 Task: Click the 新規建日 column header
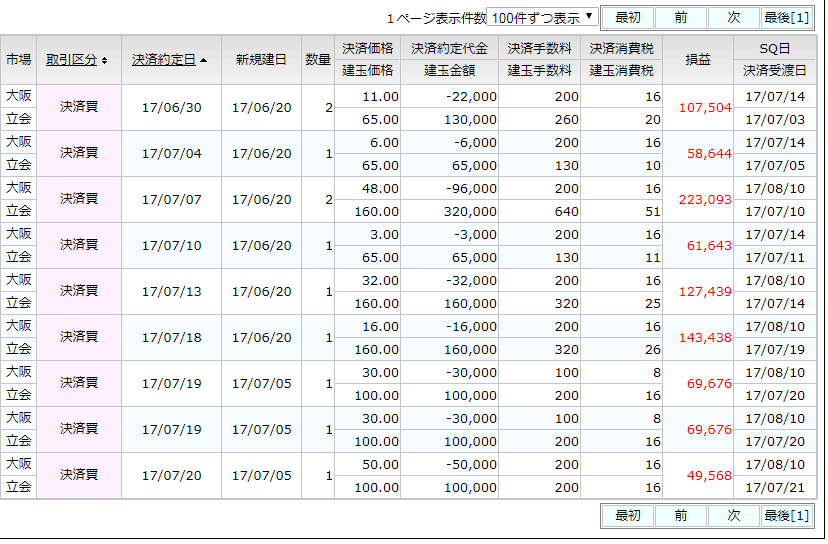pyautogui.click(x=261, y=60)
